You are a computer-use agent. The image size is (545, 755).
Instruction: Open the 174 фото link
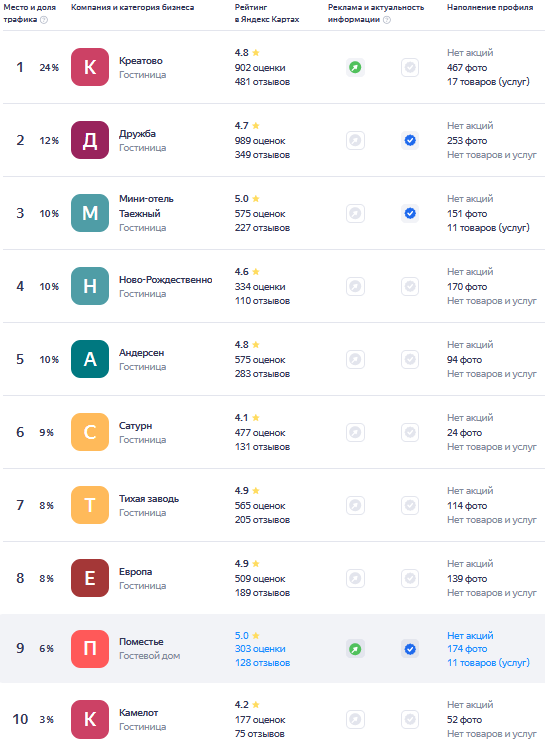tap(467, 649)
